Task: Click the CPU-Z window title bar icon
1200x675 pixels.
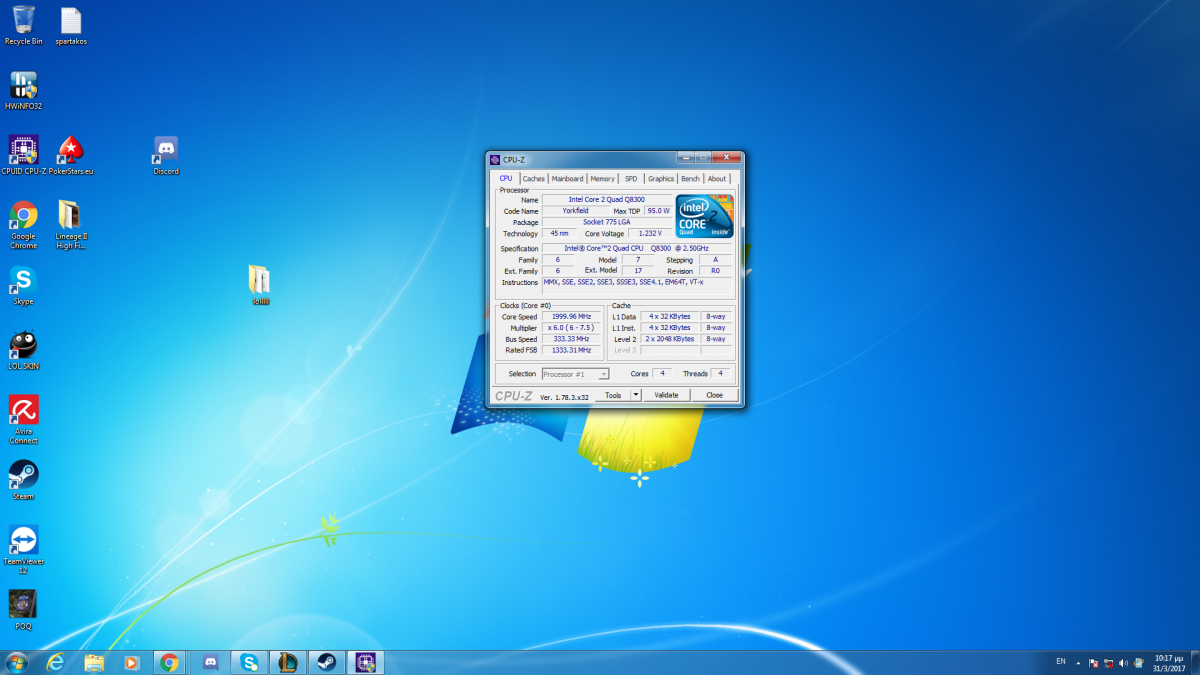Action: pyautogui.click(x=495, y=159)
